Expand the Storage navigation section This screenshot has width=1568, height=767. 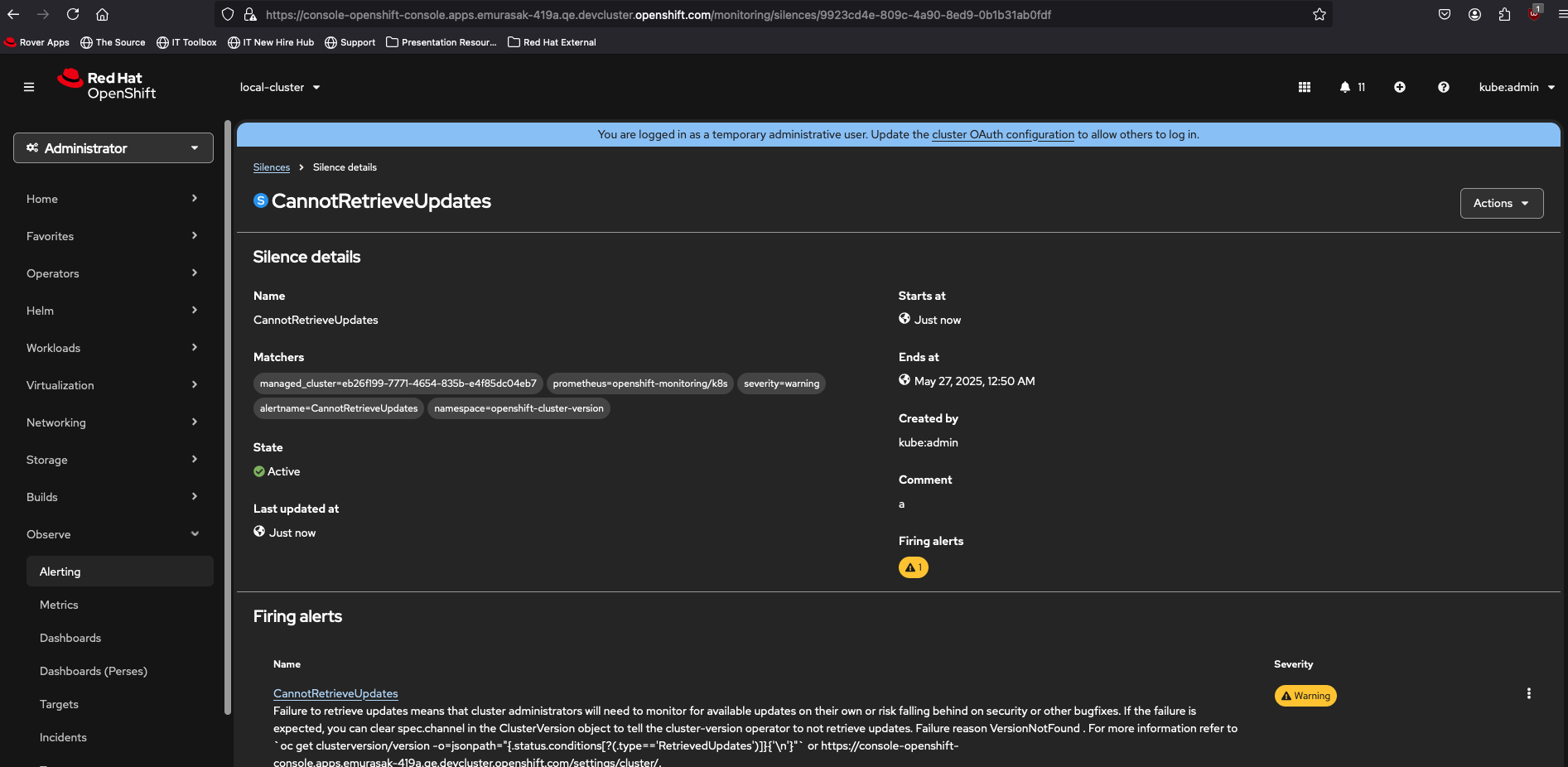(113, 460)
